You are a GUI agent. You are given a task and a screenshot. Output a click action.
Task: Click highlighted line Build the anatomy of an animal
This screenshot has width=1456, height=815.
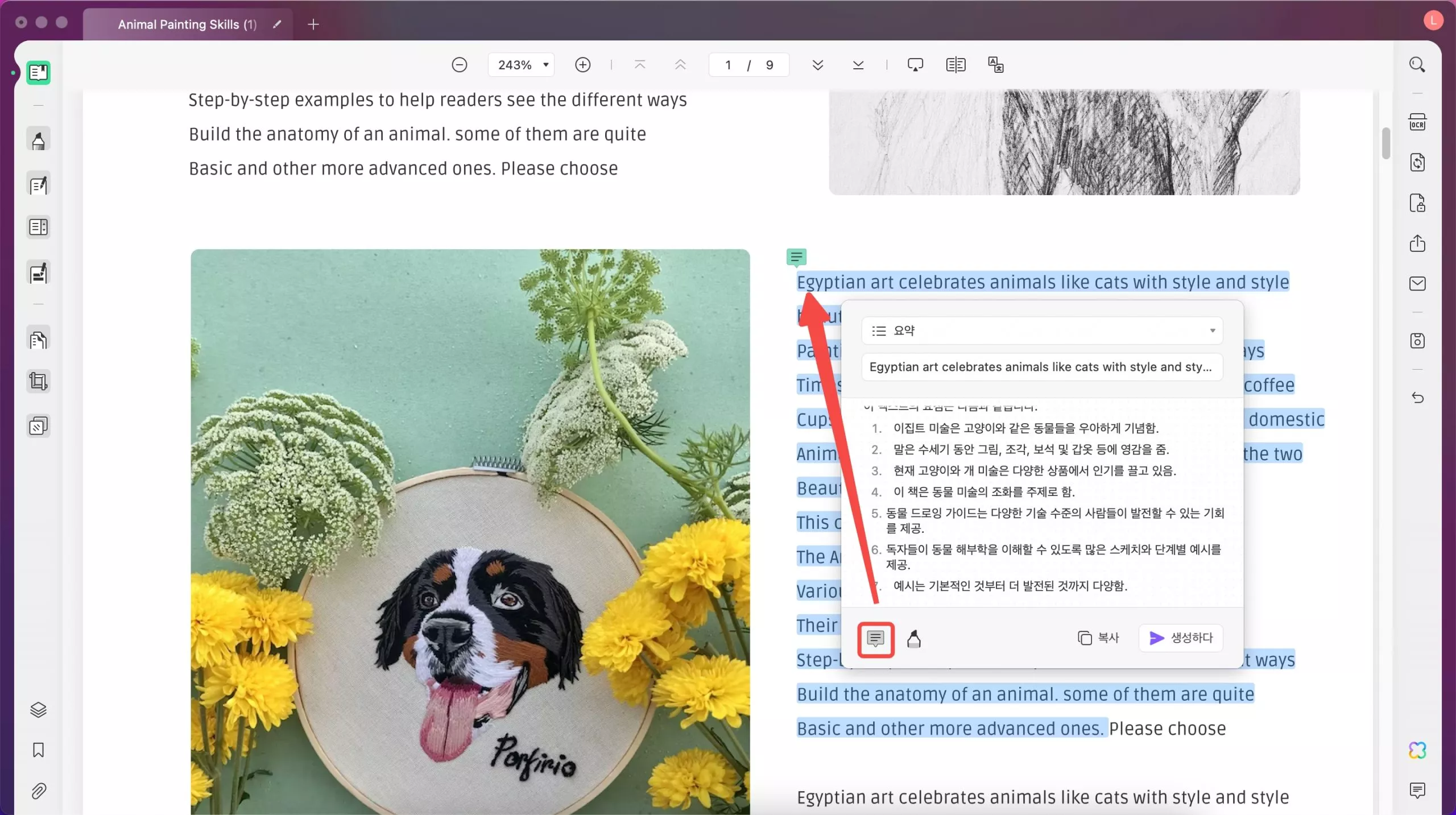[1025, 694]
